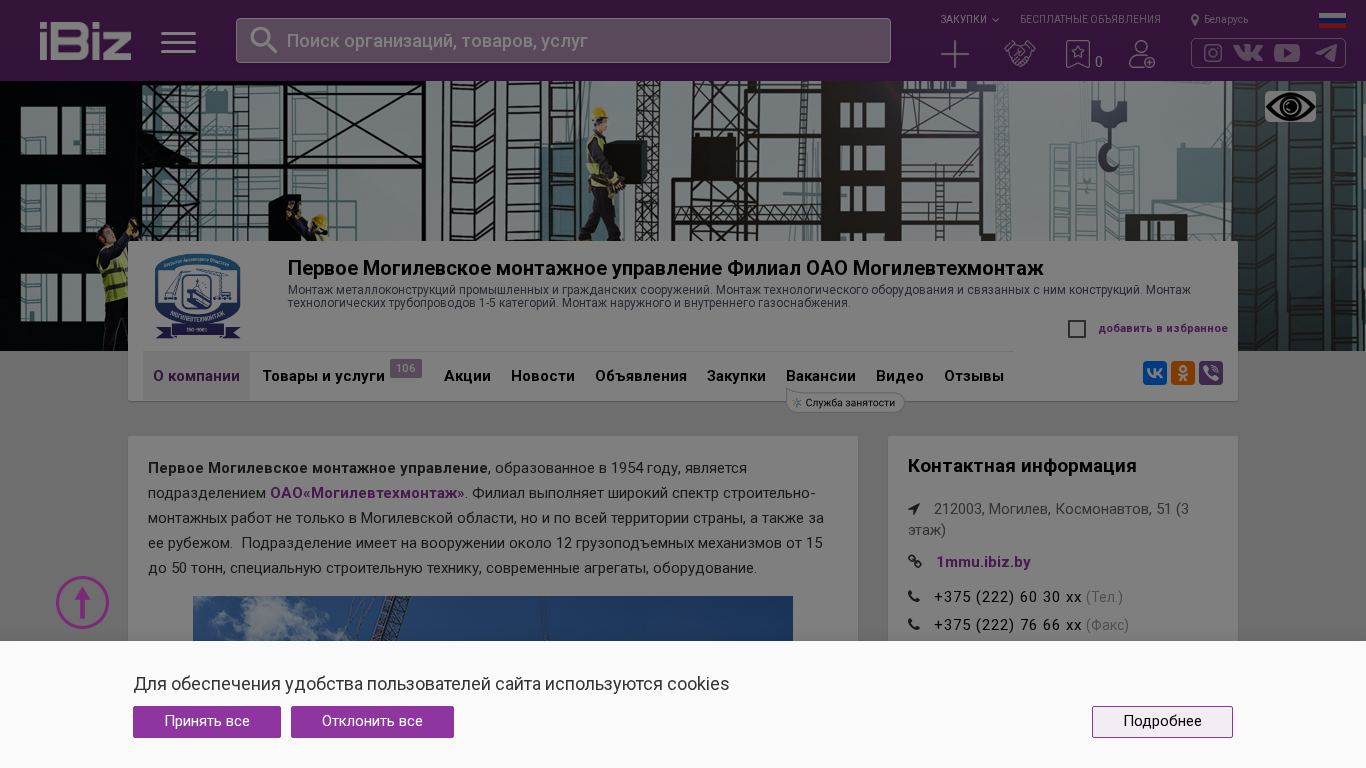Click the phone icon beside Факс number
This screenshot has height=768, width=1366.
tap(914, 625)
